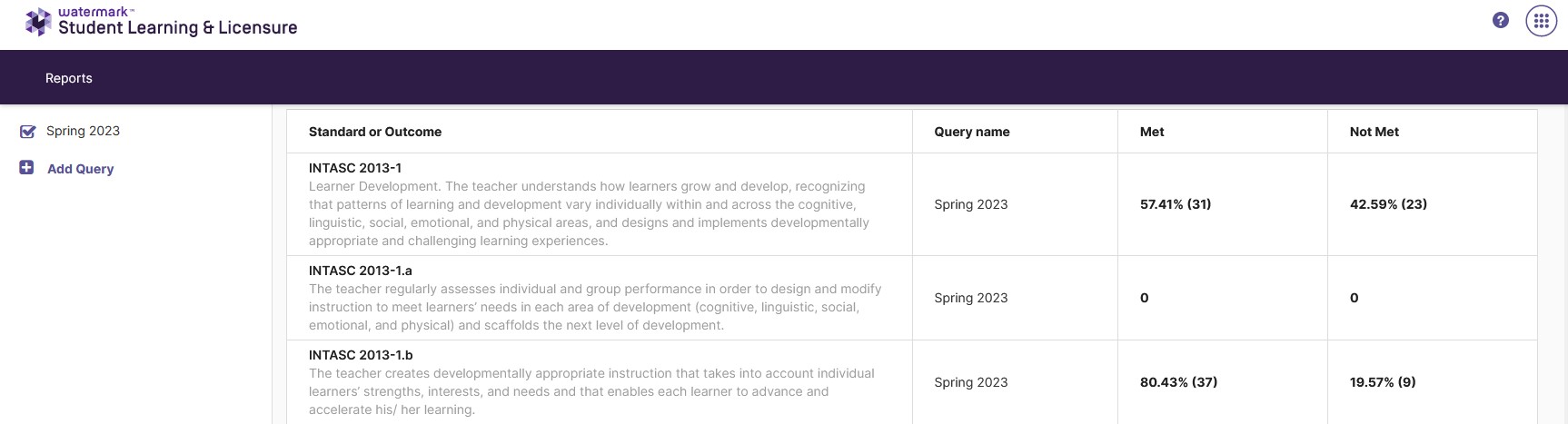The height and width of the screenshot is (424, 1568).
Task: Click the Query name column header
Action: coord(972,132)
